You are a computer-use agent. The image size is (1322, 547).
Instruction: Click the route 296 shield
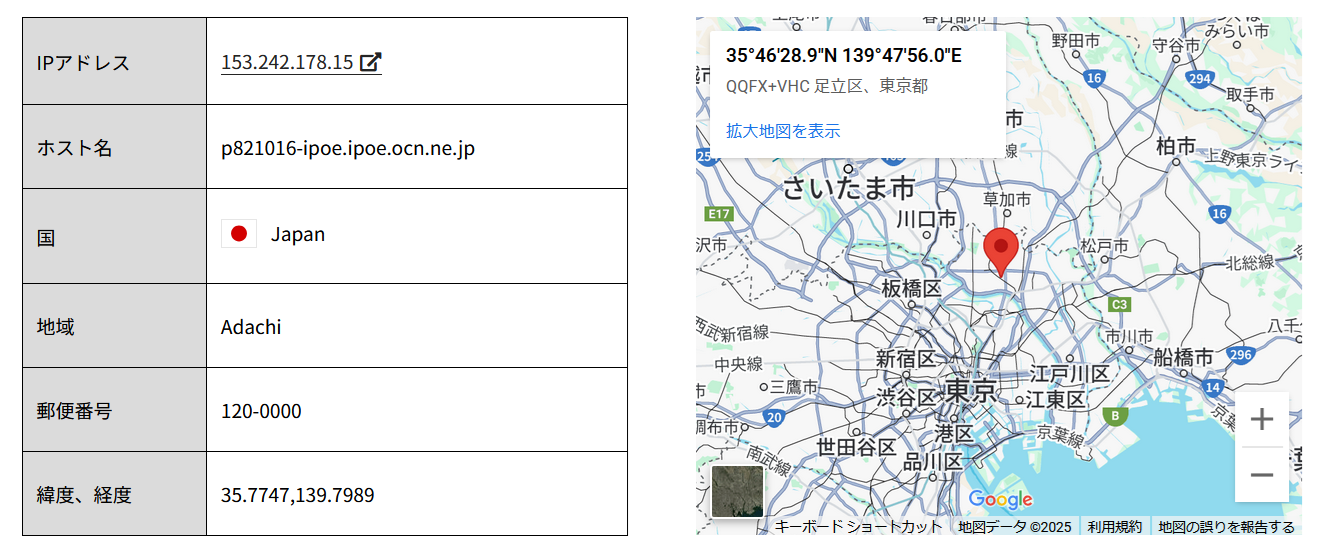pos(1241,355)
